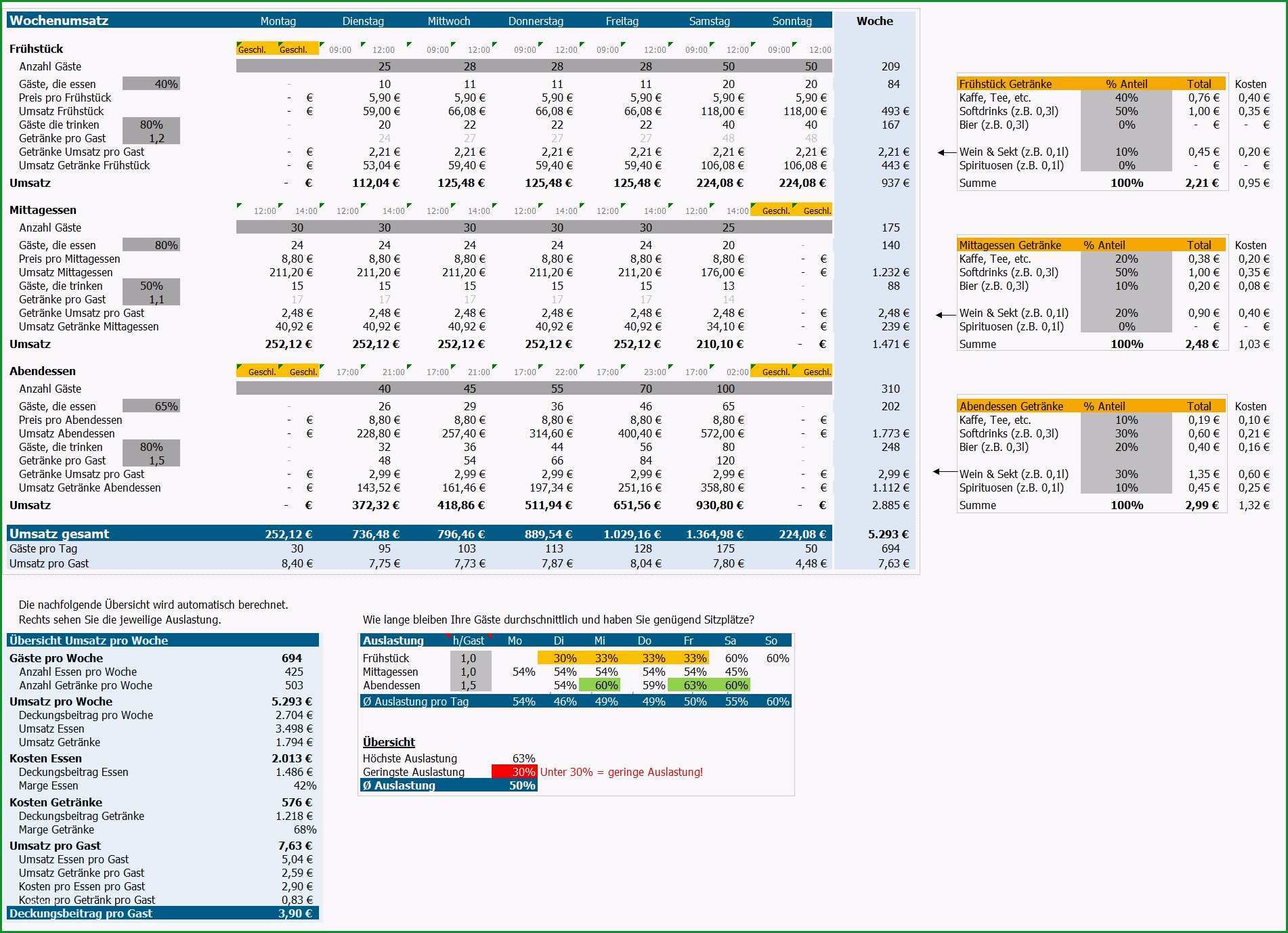1288x933 pixels.
Task: Select the Donnerstag day header
Action: (536, 21)
